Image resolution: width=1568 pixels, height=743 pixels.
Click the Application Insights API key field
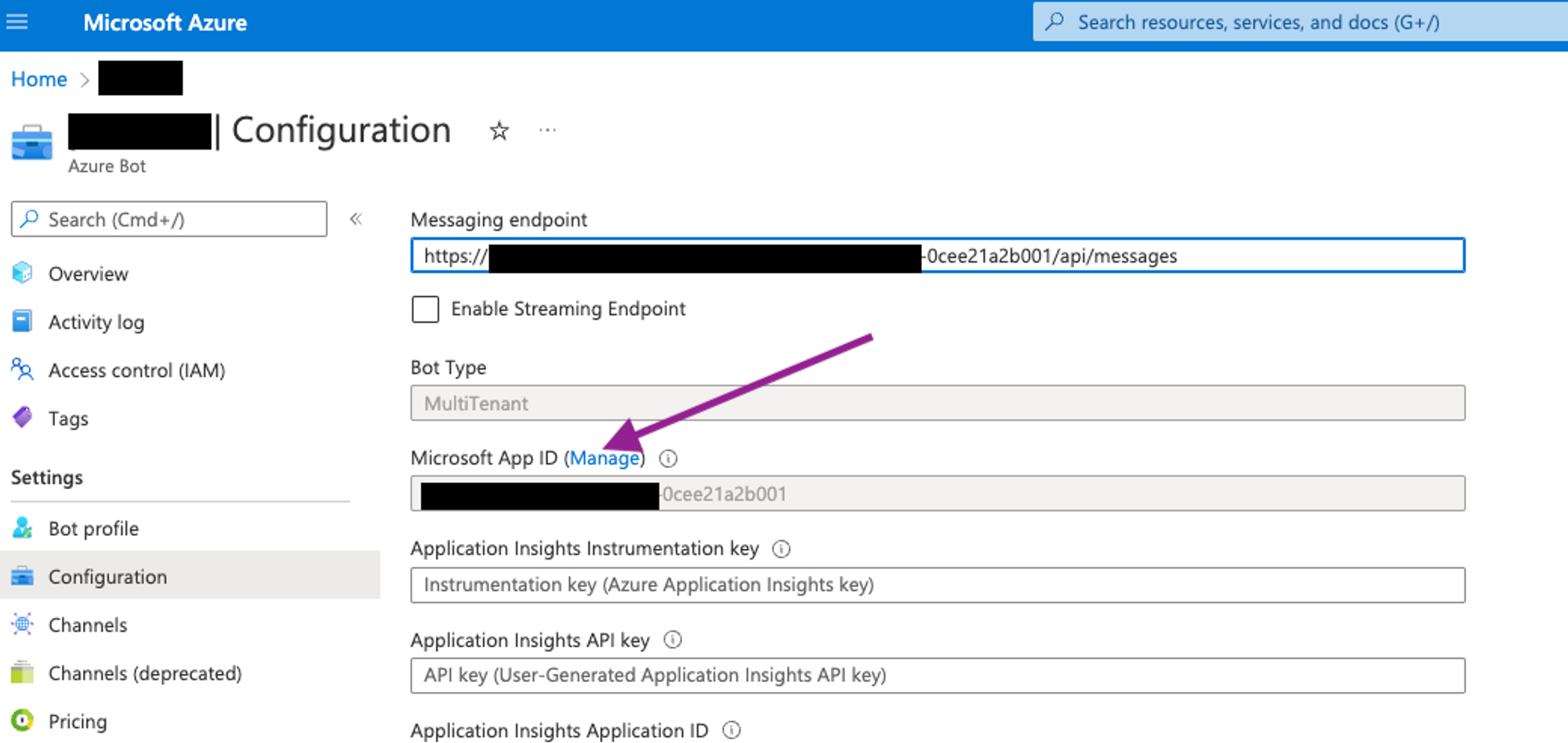click(938, 676)
